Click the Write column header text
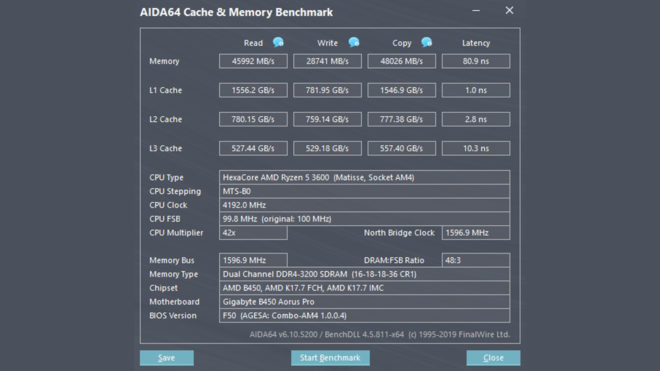 pyautogui.click(x=327, y=43)
